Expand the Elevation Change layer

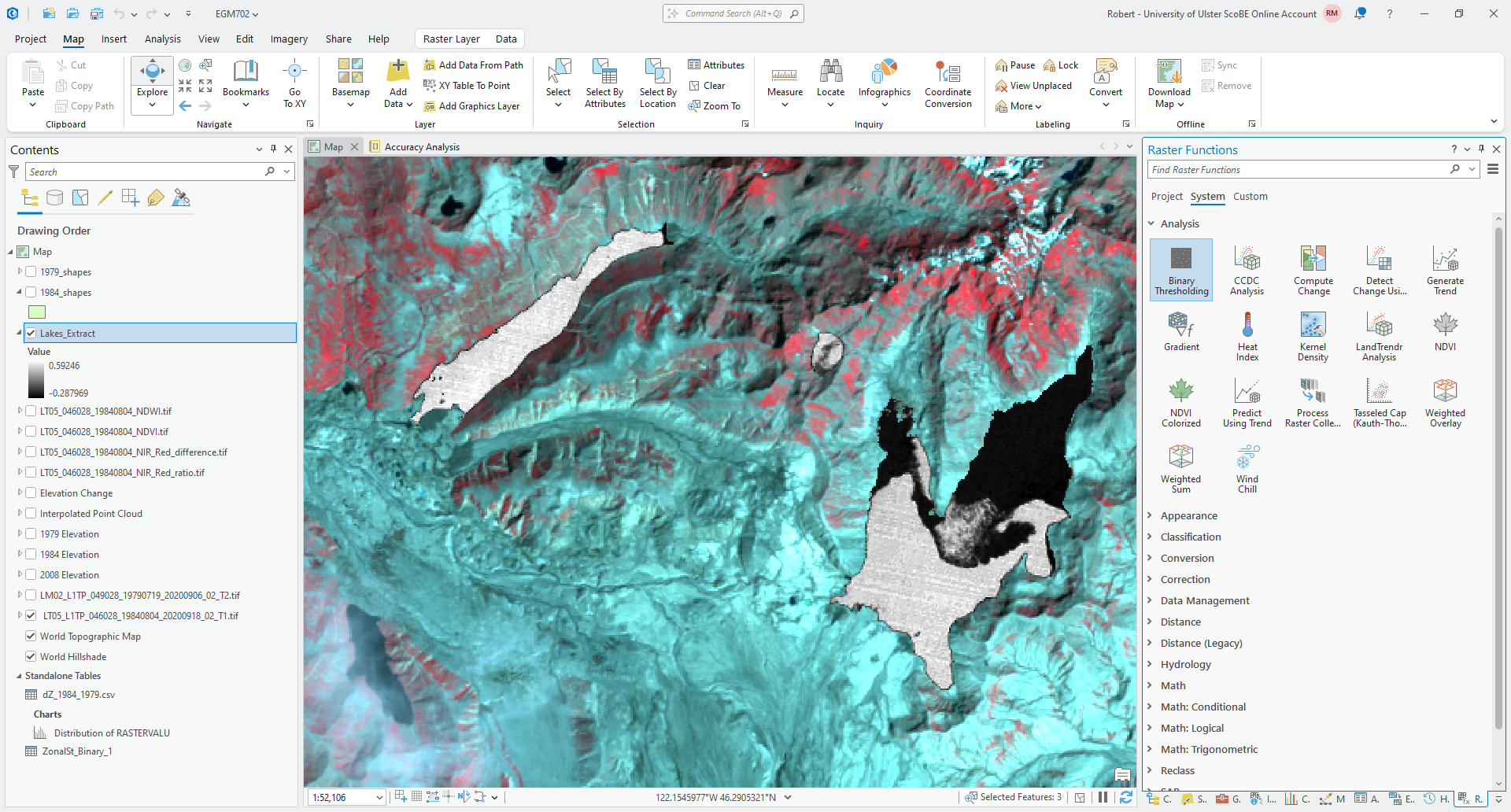point(20,493)
